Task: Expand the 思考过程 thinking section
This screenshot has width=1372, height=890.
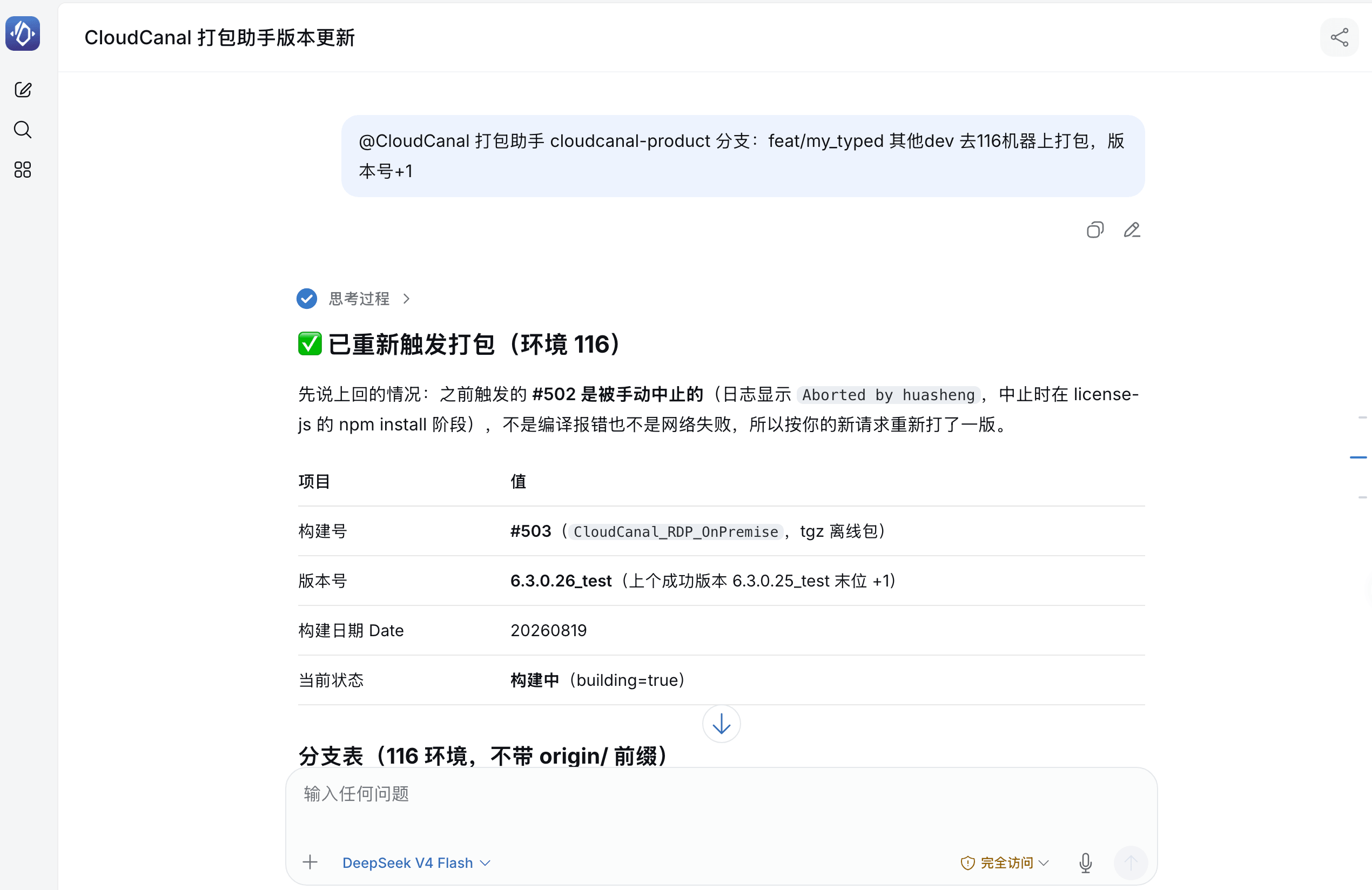Action: pyautogui.click(x=369, y=299)
